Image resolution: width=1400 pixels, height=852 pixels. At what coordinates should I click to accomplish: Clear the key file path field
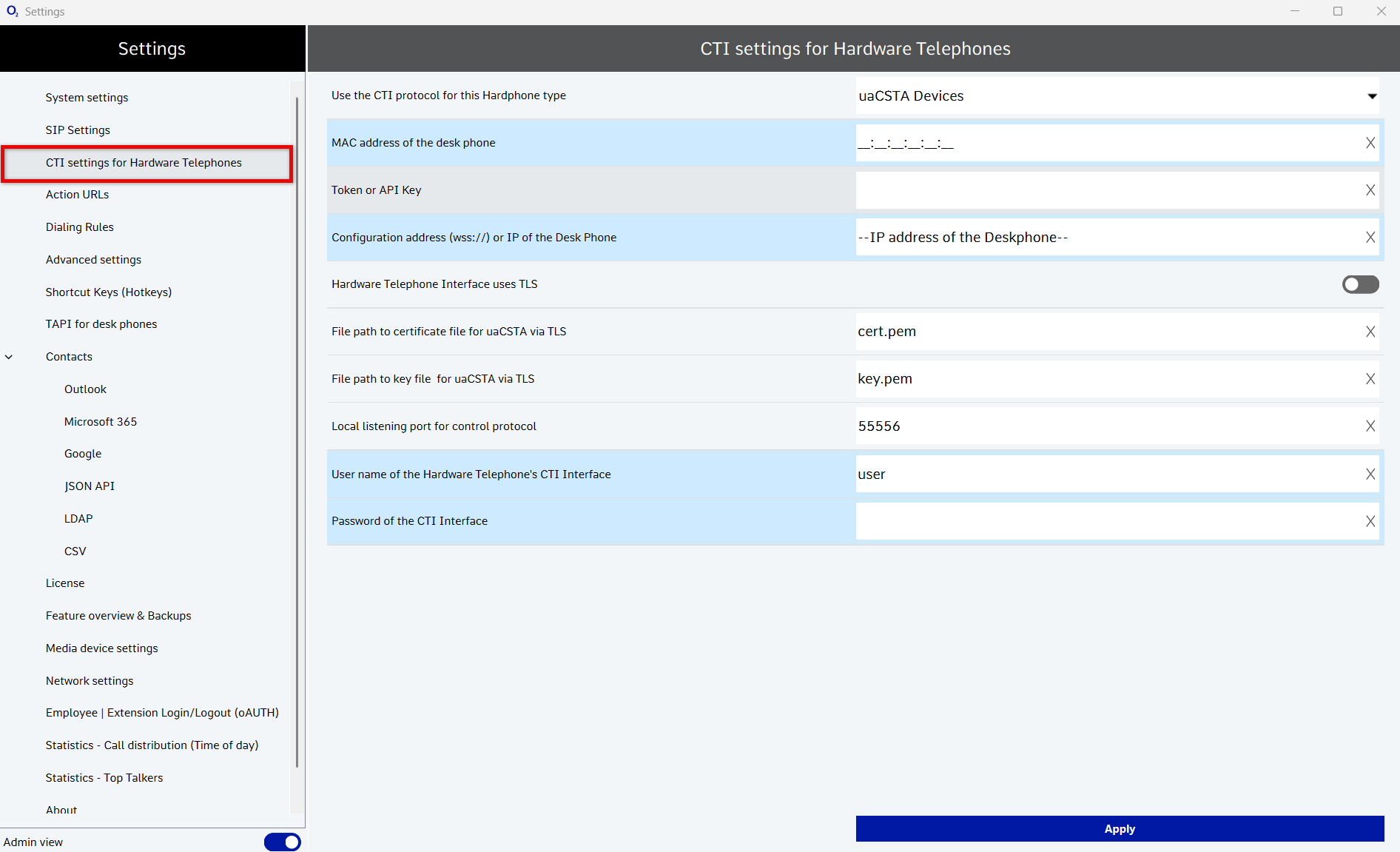tap(1370, 379)
